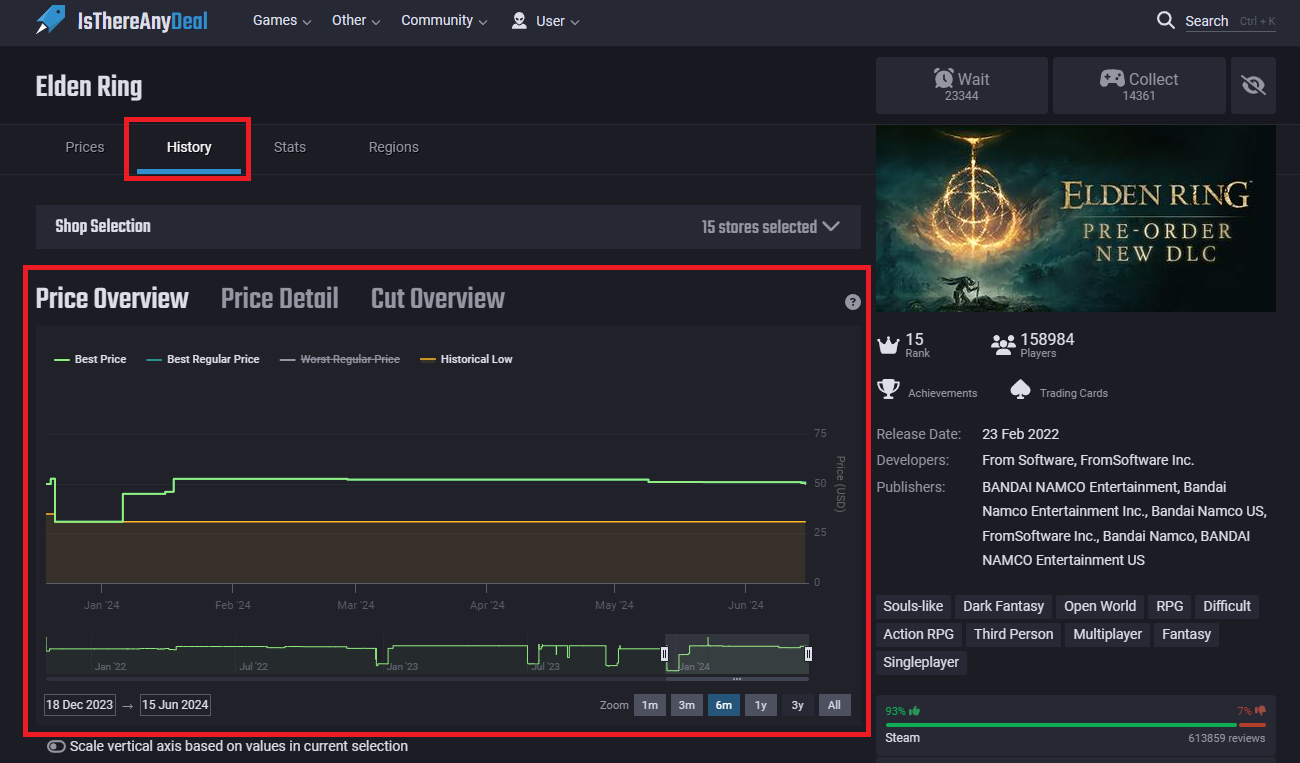Click the IsThereAnyDeal tag logo icon
1300x763 pixels.
pos(50,20)
